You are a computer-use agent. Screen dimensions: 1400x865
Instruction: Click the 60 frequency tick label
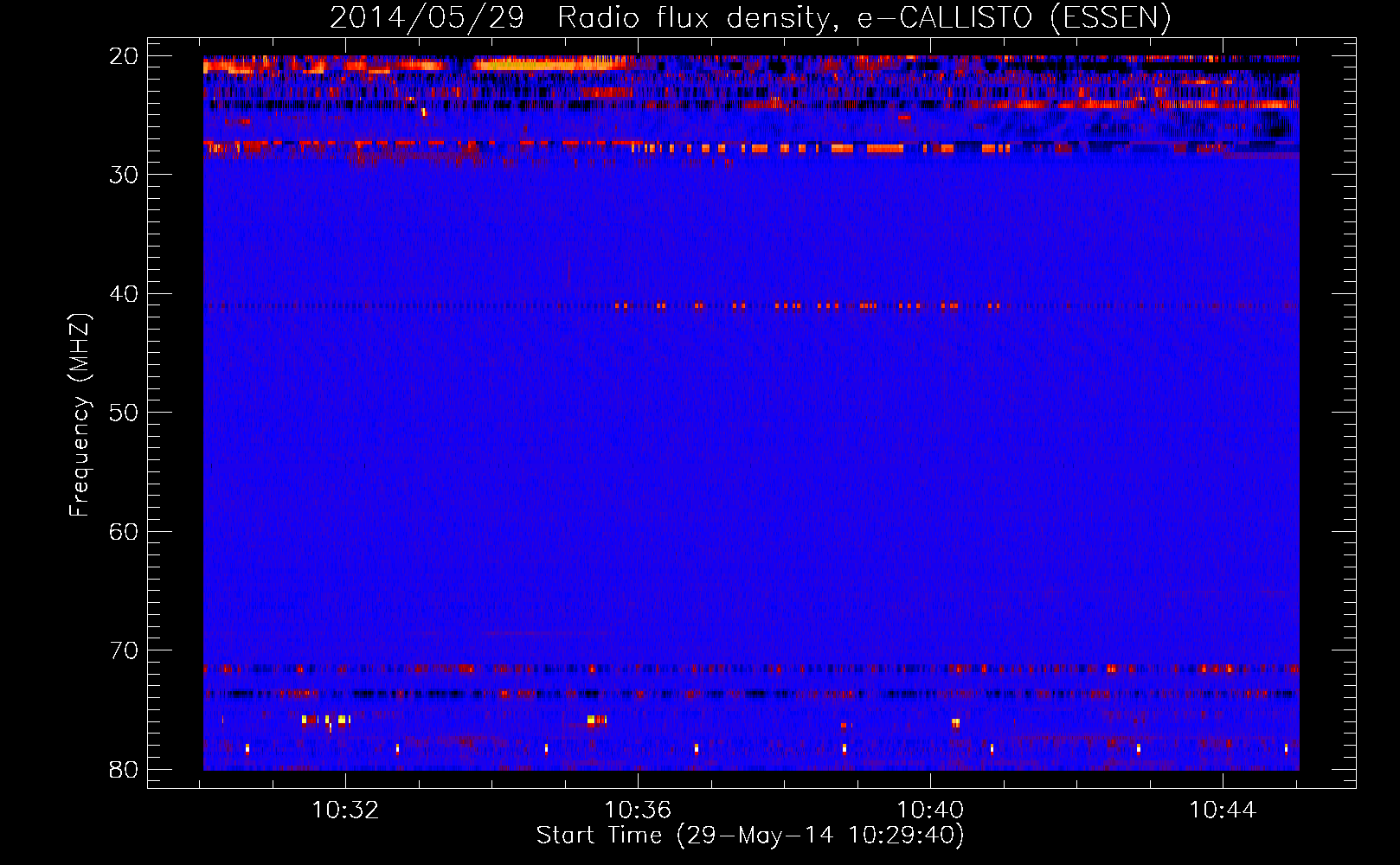point(124,532)
